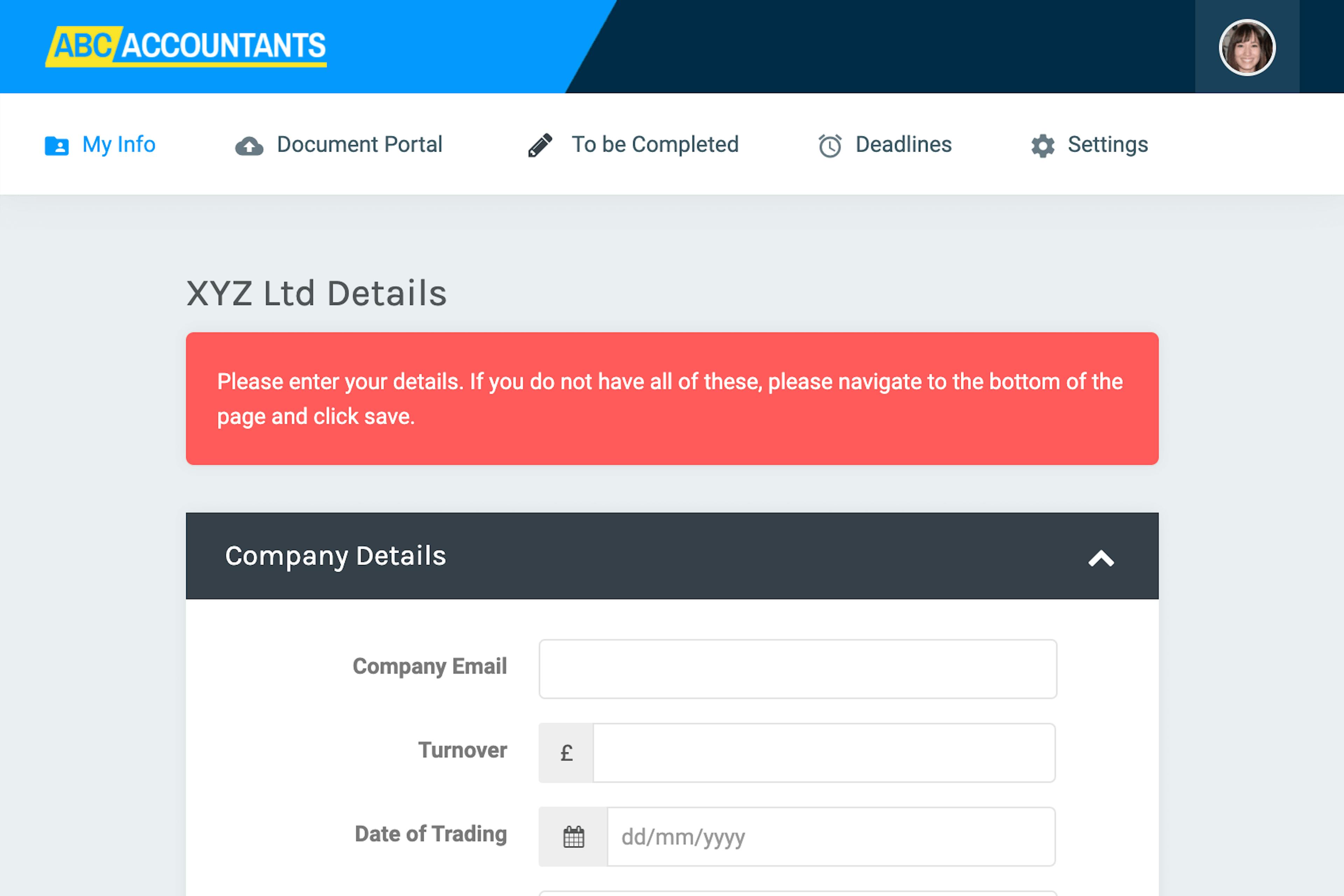The image size is (1344, 896).
Task: Open the profile avatar photo
Action: point(1246,48)
